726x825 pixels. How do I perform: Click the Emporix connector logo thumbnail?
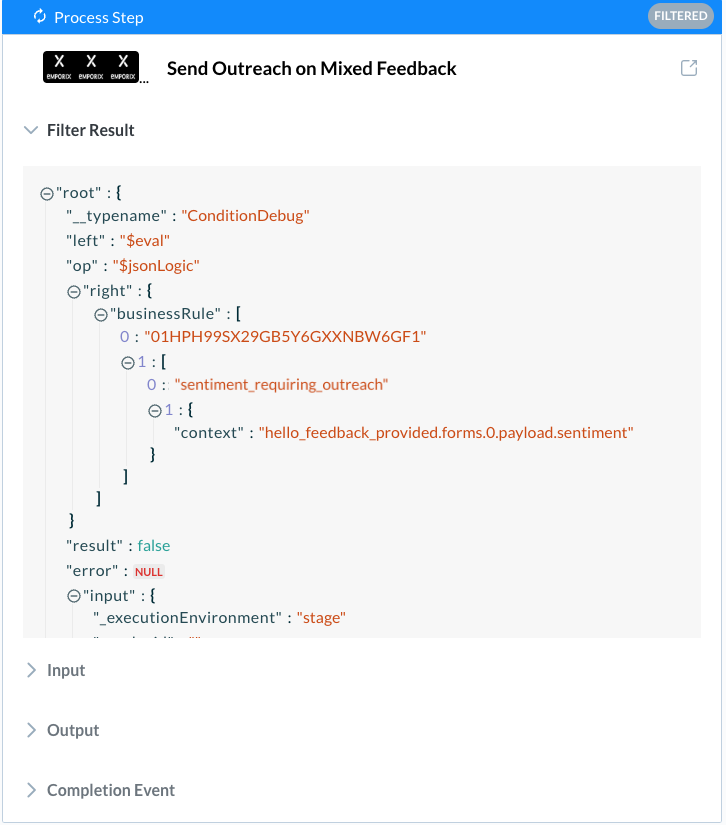tap(91, 67)
